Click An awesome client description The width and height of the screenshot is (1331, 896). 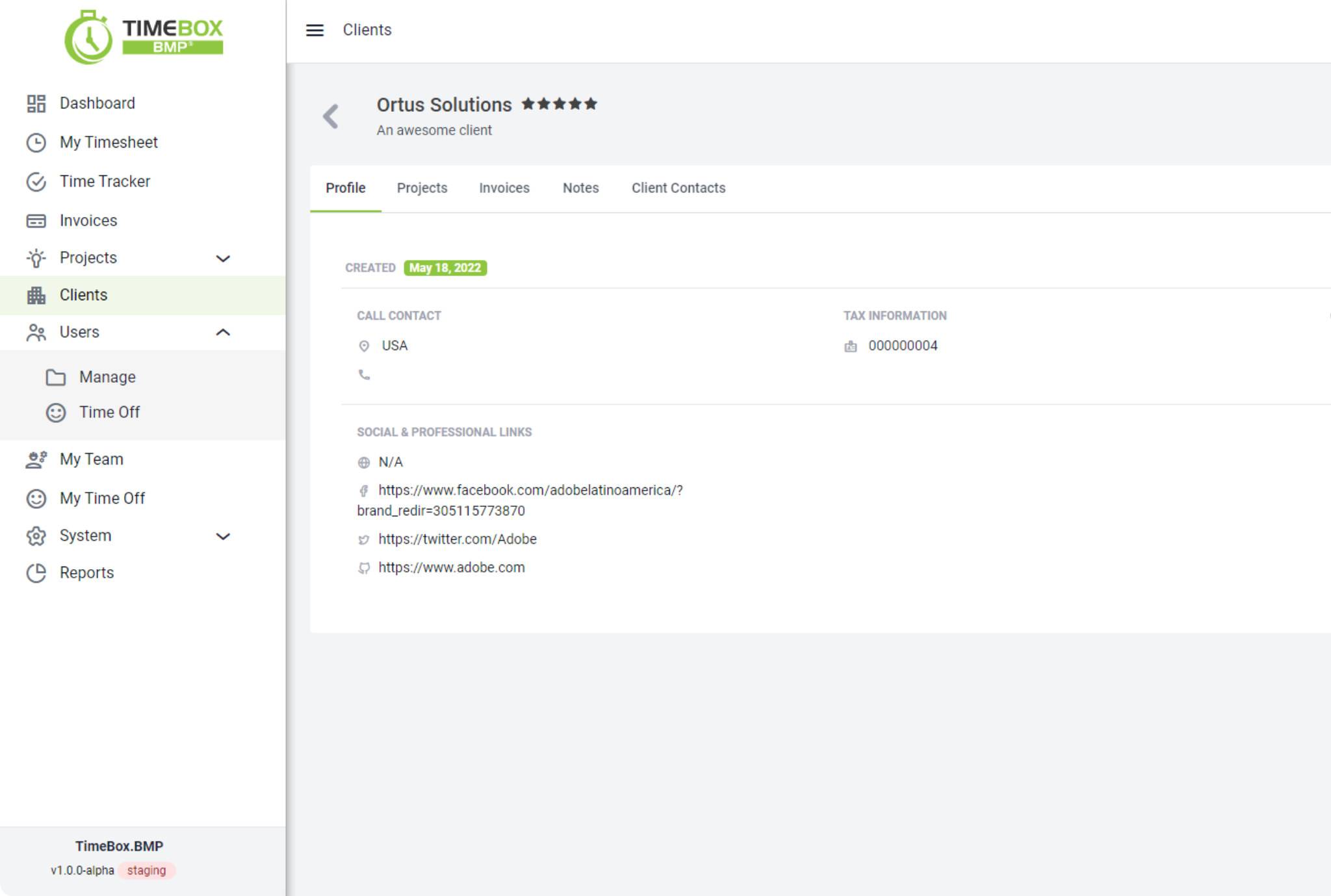434,131
